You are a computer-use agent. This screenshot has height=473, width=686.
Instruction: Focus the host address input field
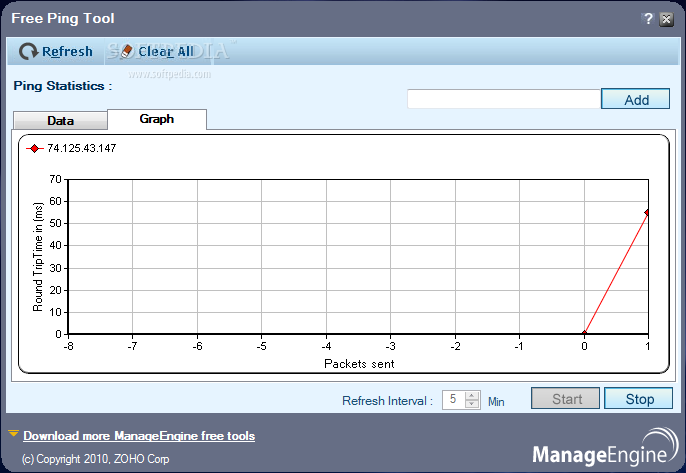pos(504,99)
